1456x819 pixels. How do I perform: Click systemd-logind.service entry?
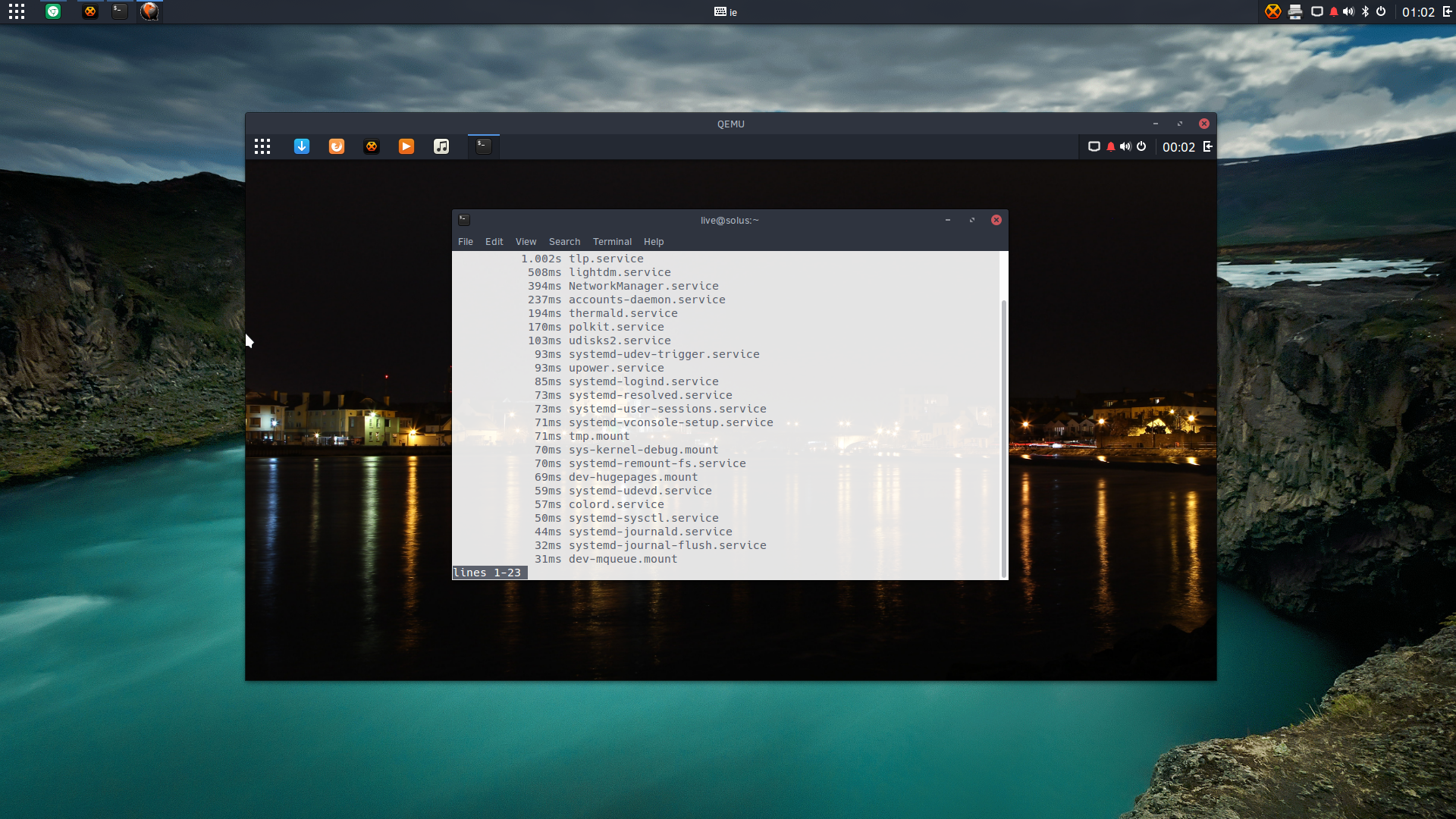(x=626, y=381)
